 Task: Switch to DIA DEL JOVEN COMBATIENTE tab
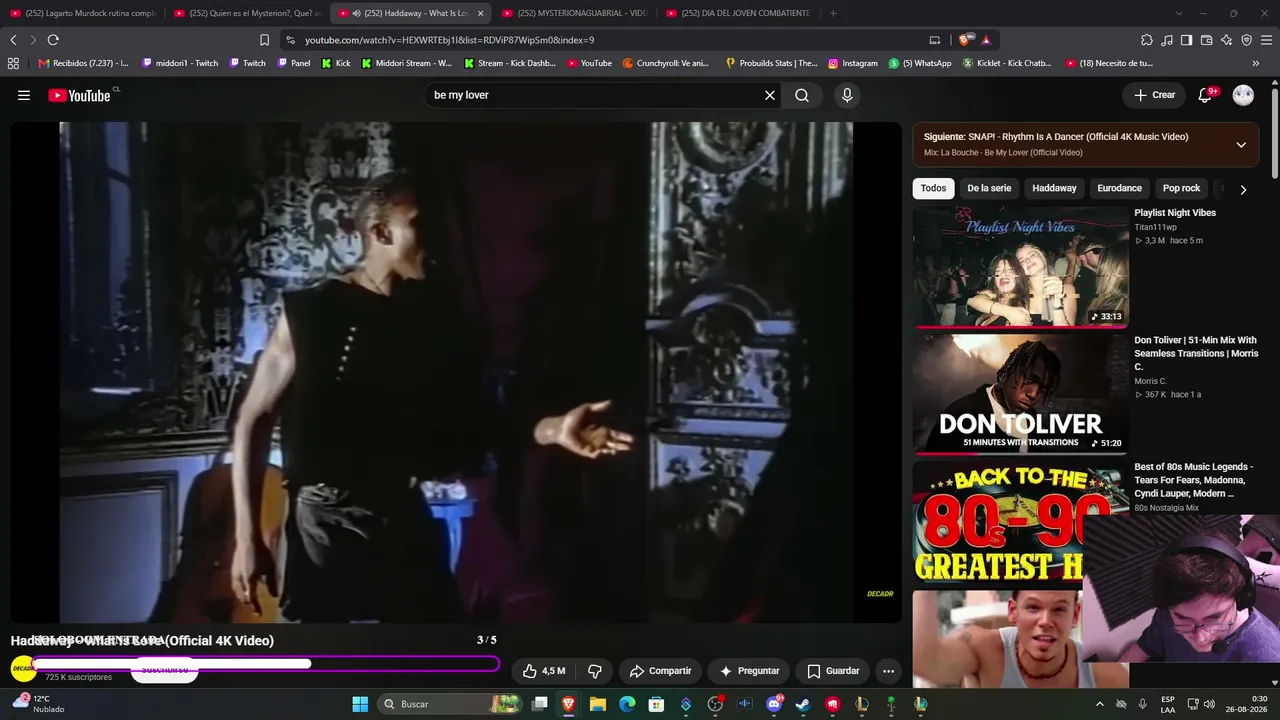(x=737, y=13)
